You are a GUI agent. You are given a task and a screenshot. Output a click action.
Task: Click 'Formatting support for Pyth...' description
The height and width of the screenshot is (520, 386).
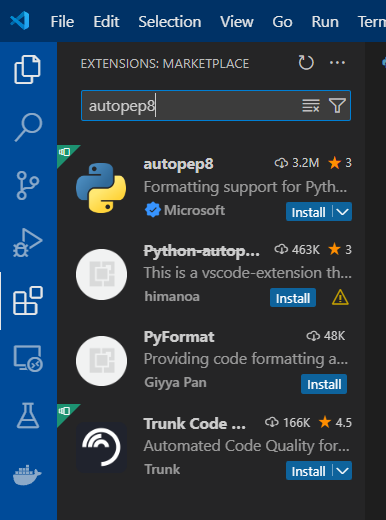click(246, 187)
